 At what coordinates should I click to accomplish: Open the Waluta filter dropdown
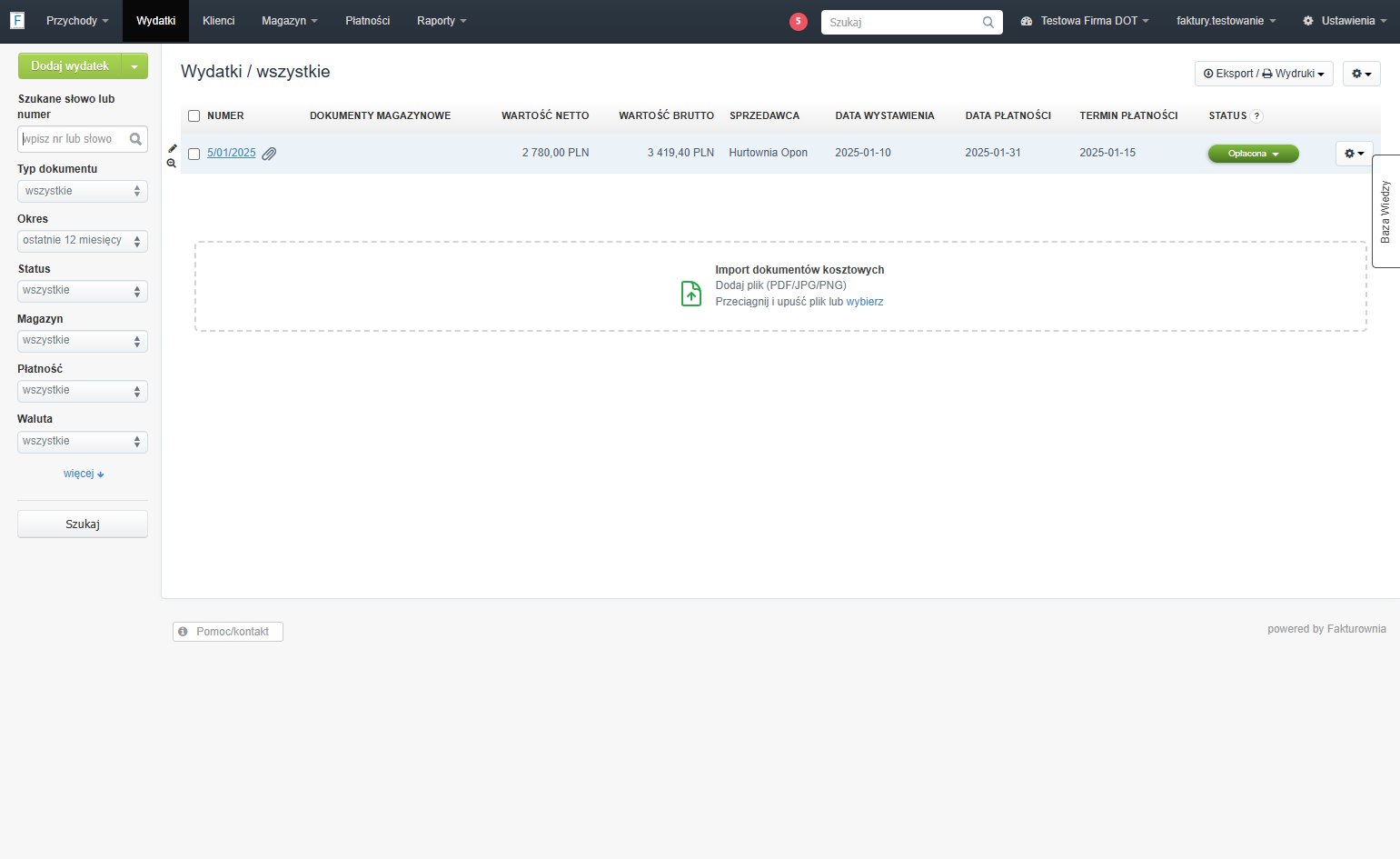click(83, 442)
